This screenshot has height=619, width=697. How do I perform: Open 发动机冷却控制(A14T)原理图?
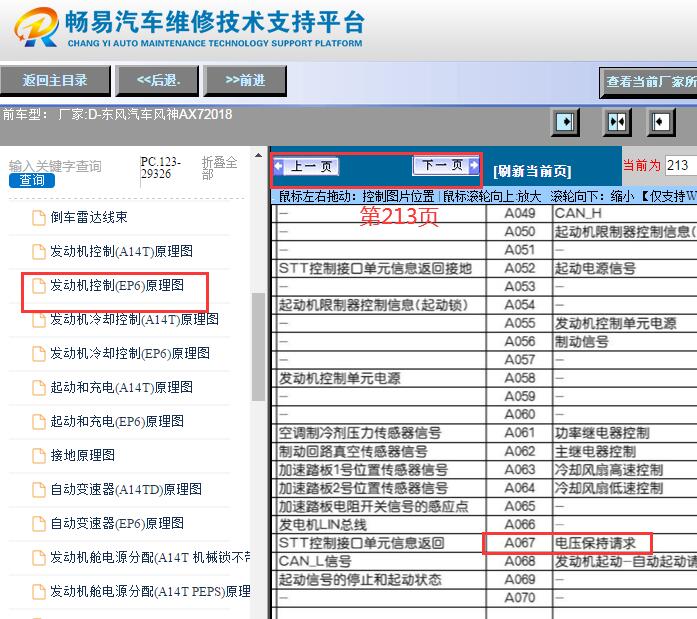point(134,319)
